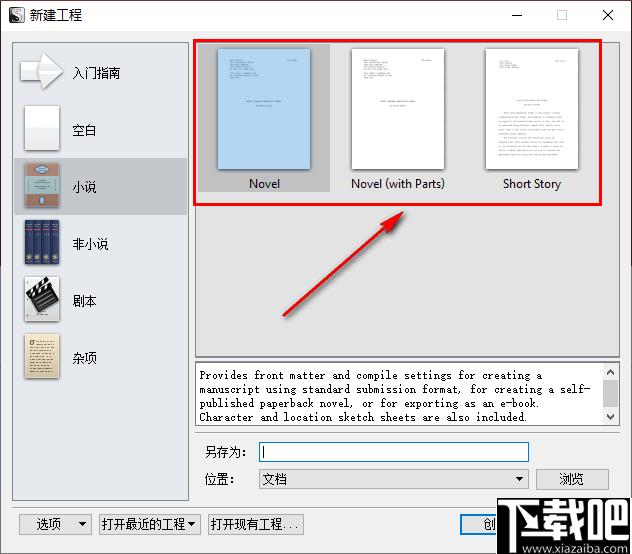Choose the 剧本 clapperboard icon

(42, 299)
